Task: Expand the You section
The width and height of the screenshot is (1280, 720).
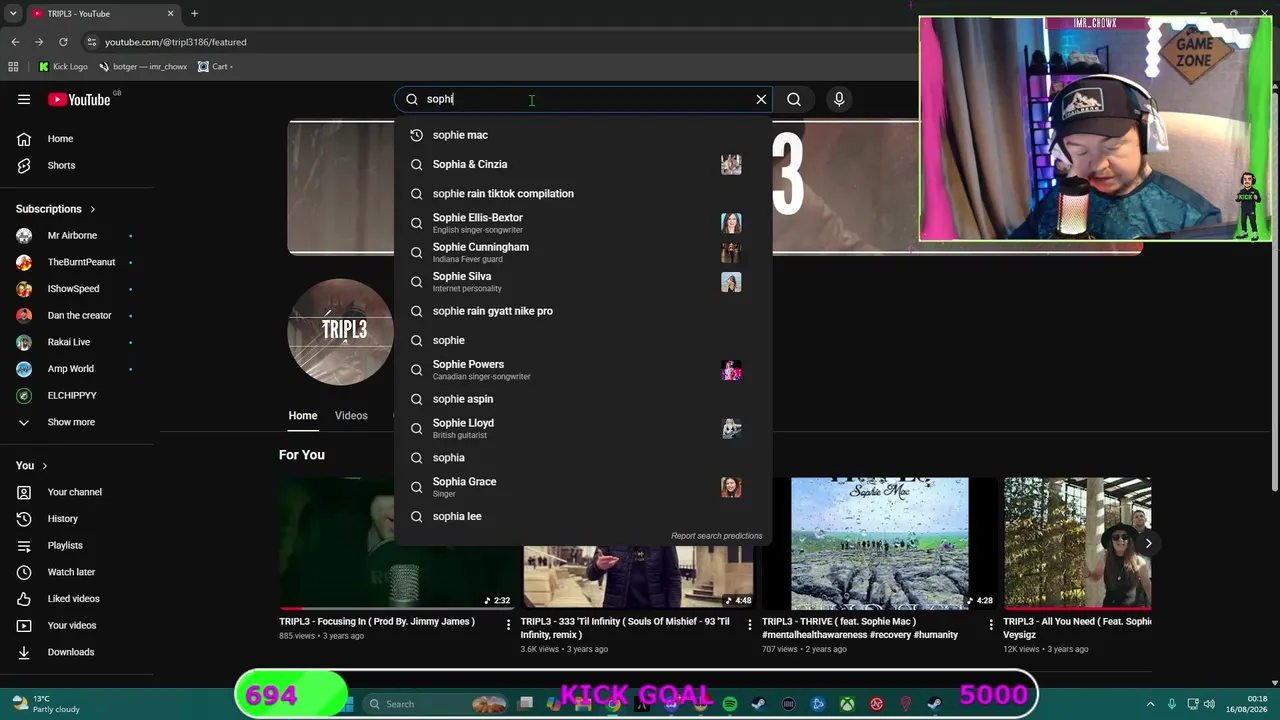Action: pyautogui.click(x=32, y=466)
